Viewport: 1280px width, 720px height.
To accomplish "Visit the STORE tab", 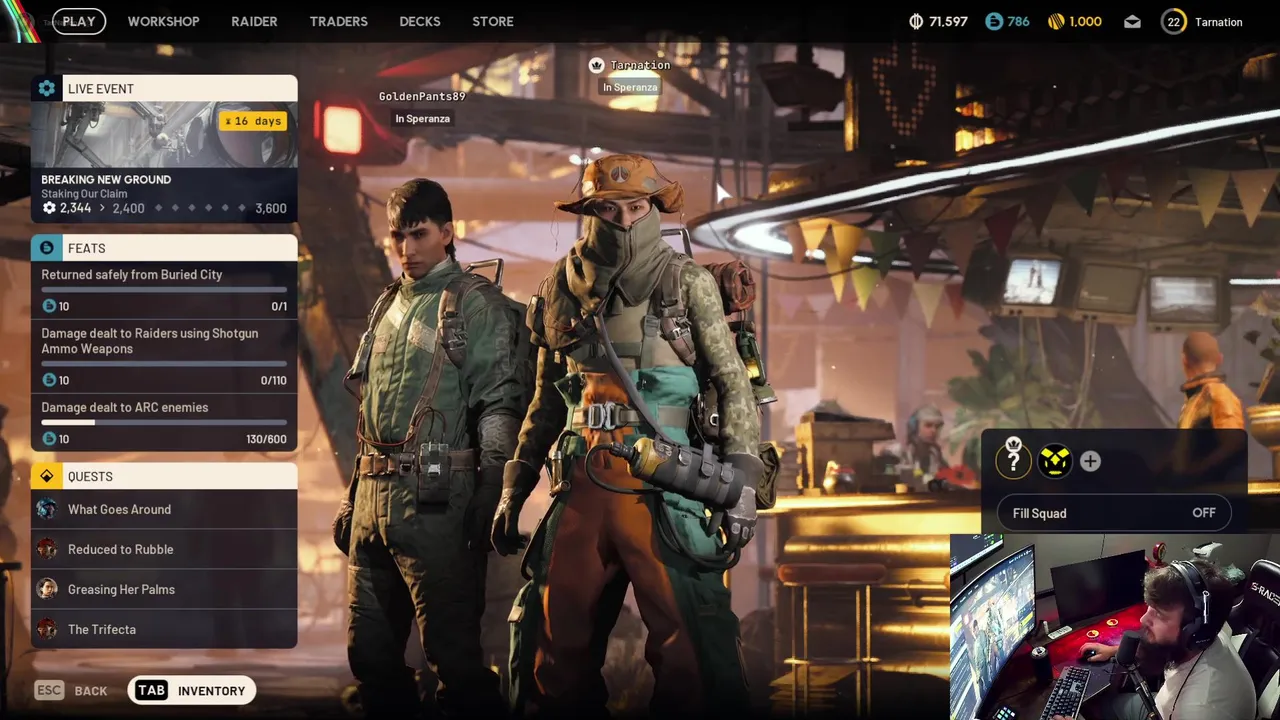I will 493,21.
